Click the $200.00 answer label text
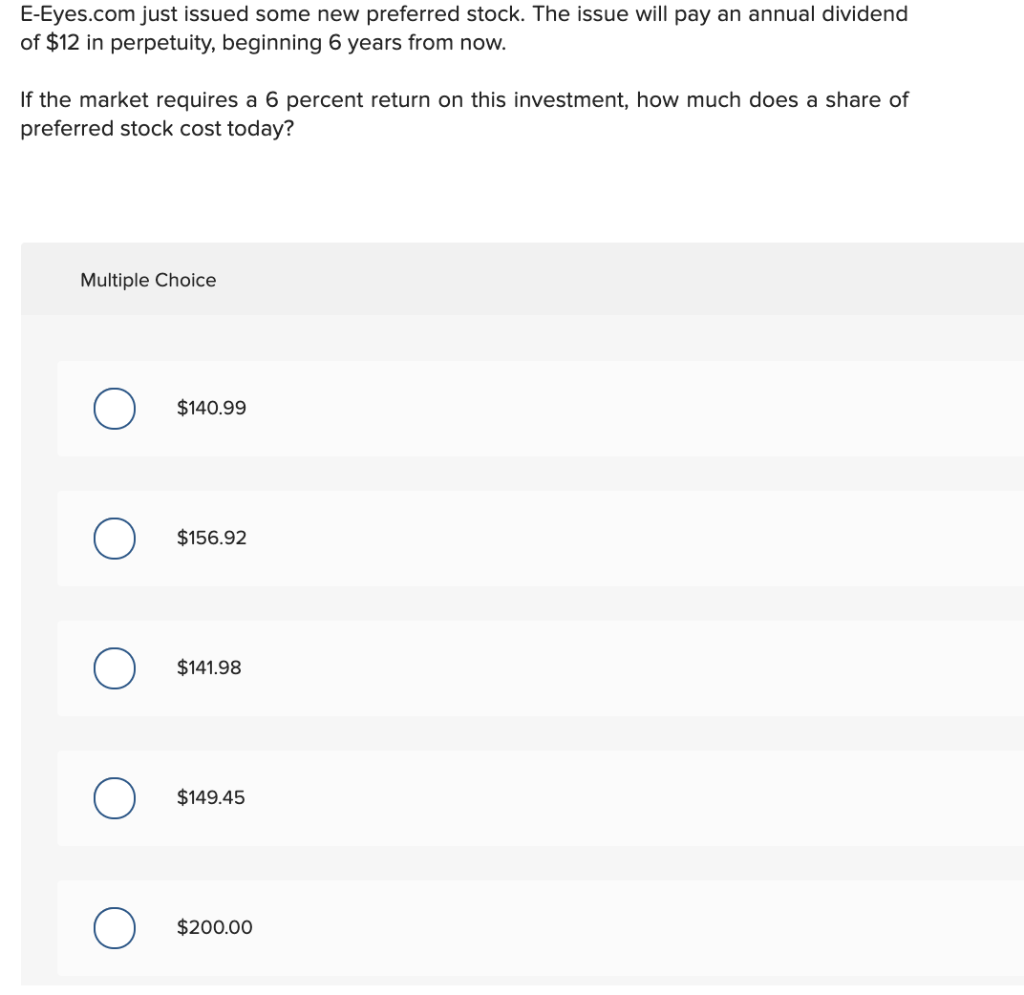This screenshot has width=1024, height=995. tap(213, 927)
